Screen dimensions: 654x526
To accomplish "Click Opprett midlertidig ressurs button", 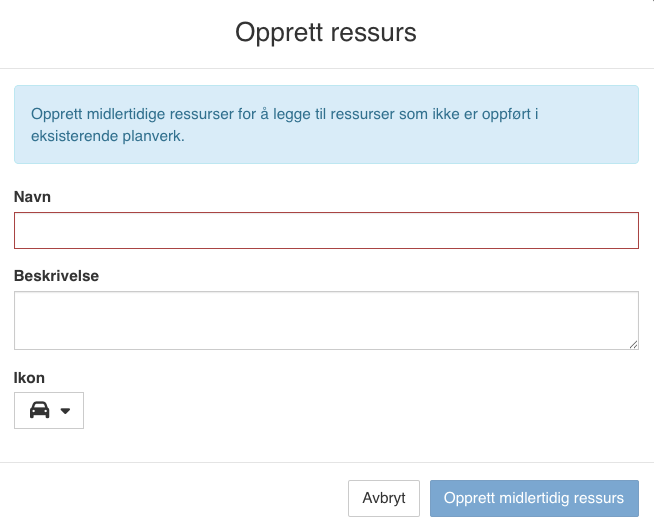I will pos(534,498).
